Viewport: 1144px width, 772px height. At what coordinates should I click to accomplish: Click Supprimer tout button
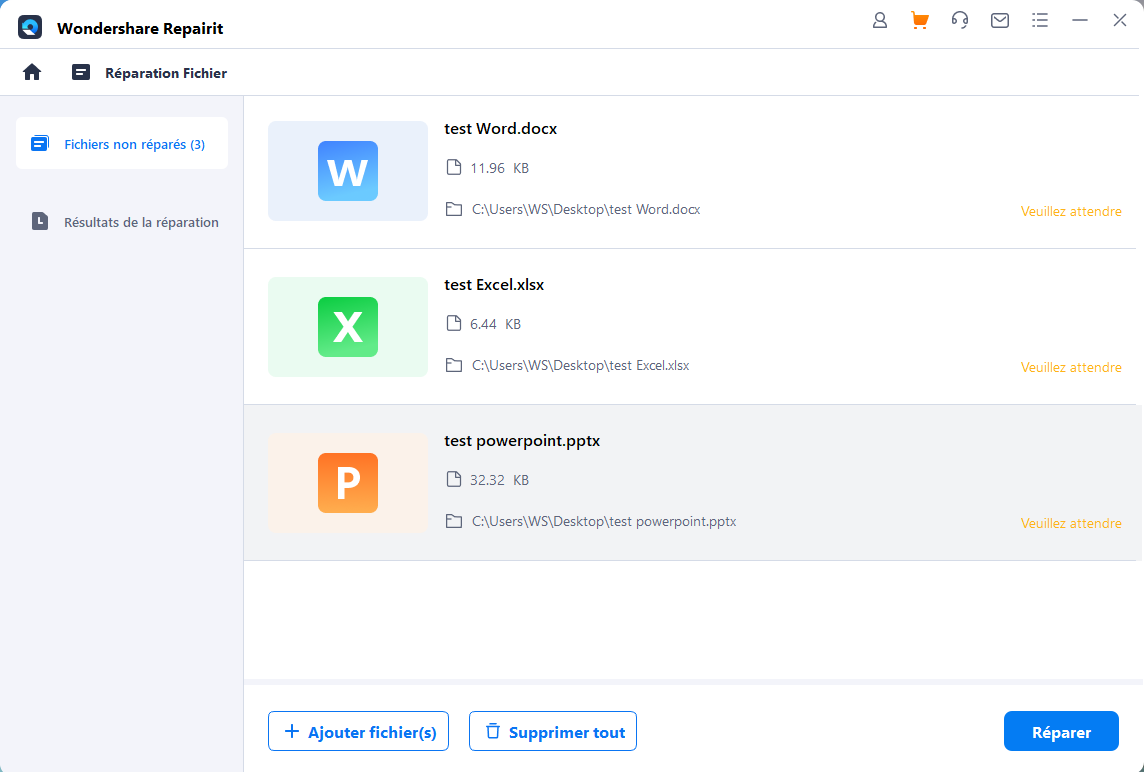553,731
